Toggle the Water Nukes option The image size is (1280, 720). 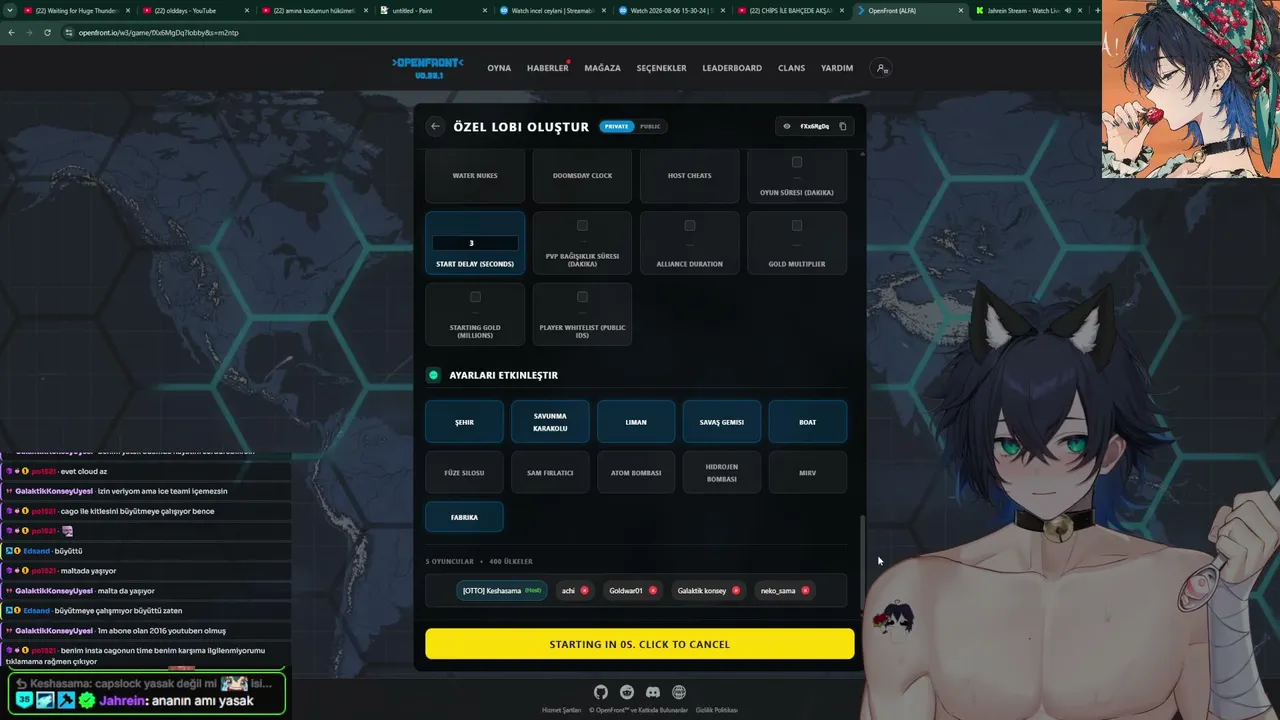475,176
